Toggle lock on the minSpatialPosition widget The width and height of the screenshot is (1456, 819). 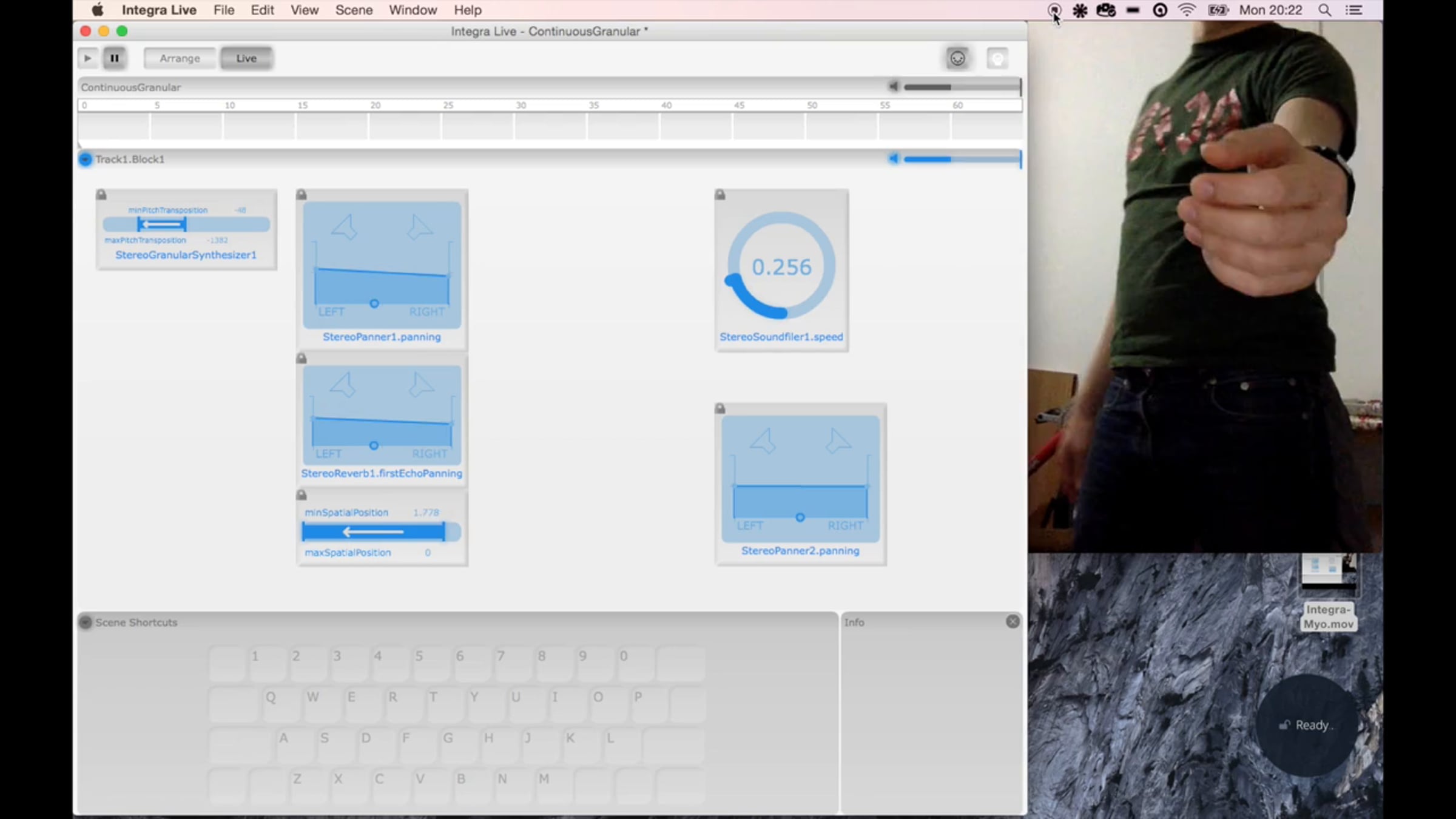302,495
